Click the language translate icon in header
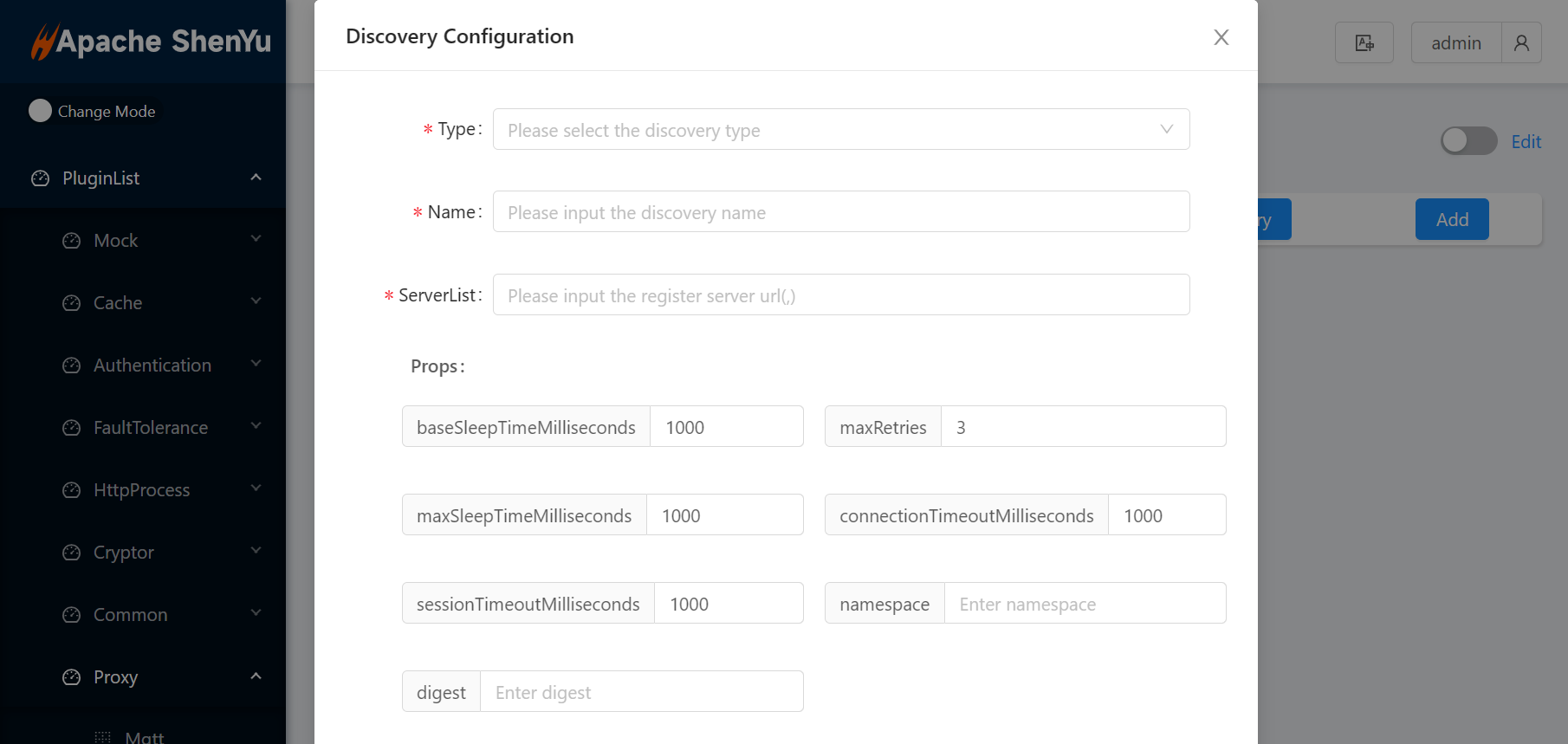The image size is (1568, 744). click(1364, 43)
